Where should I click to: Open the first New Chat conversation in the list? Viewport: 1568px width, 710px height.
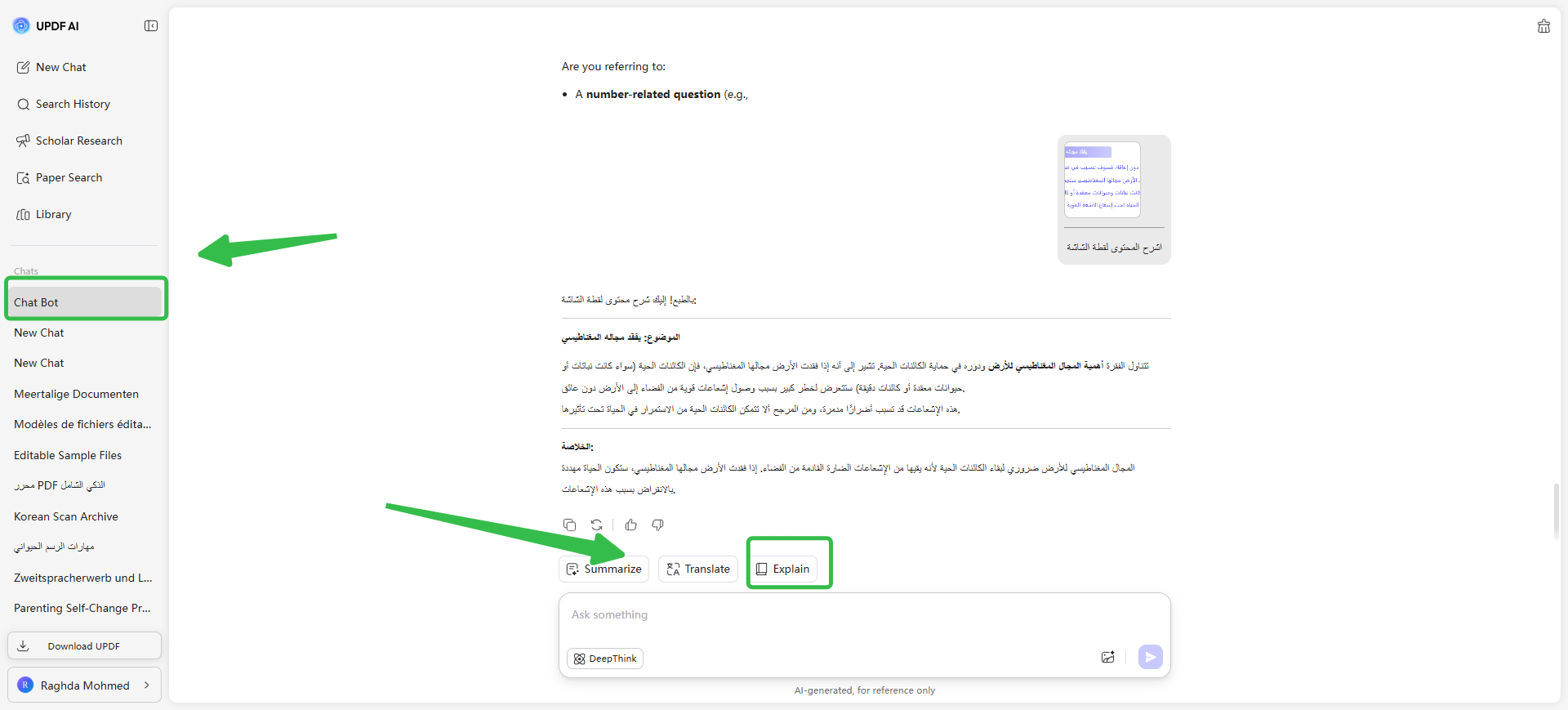pyautogui.click(x=86, y=333)
